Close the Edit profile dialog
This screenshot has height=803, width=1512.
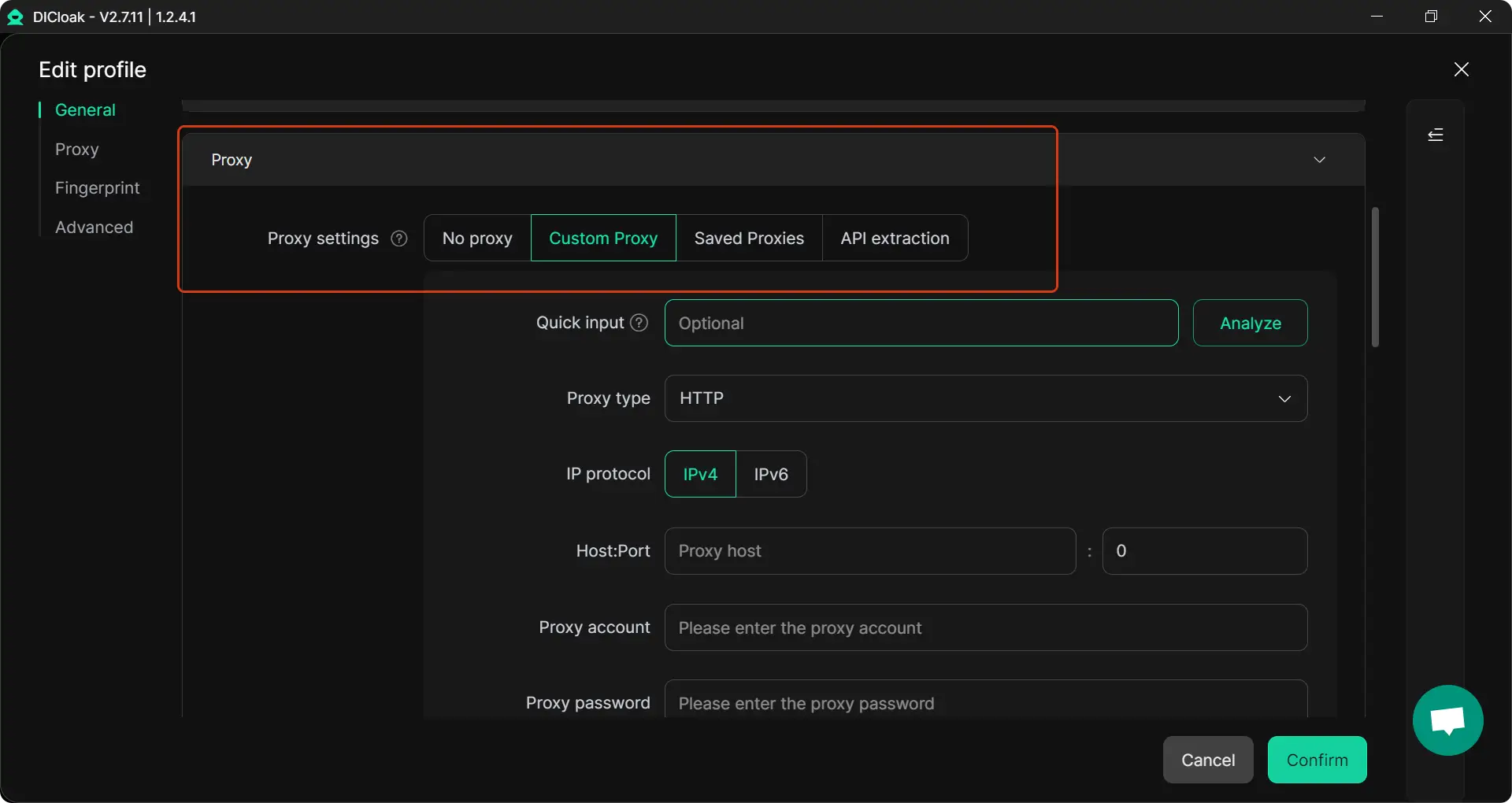pos(1461,69)
